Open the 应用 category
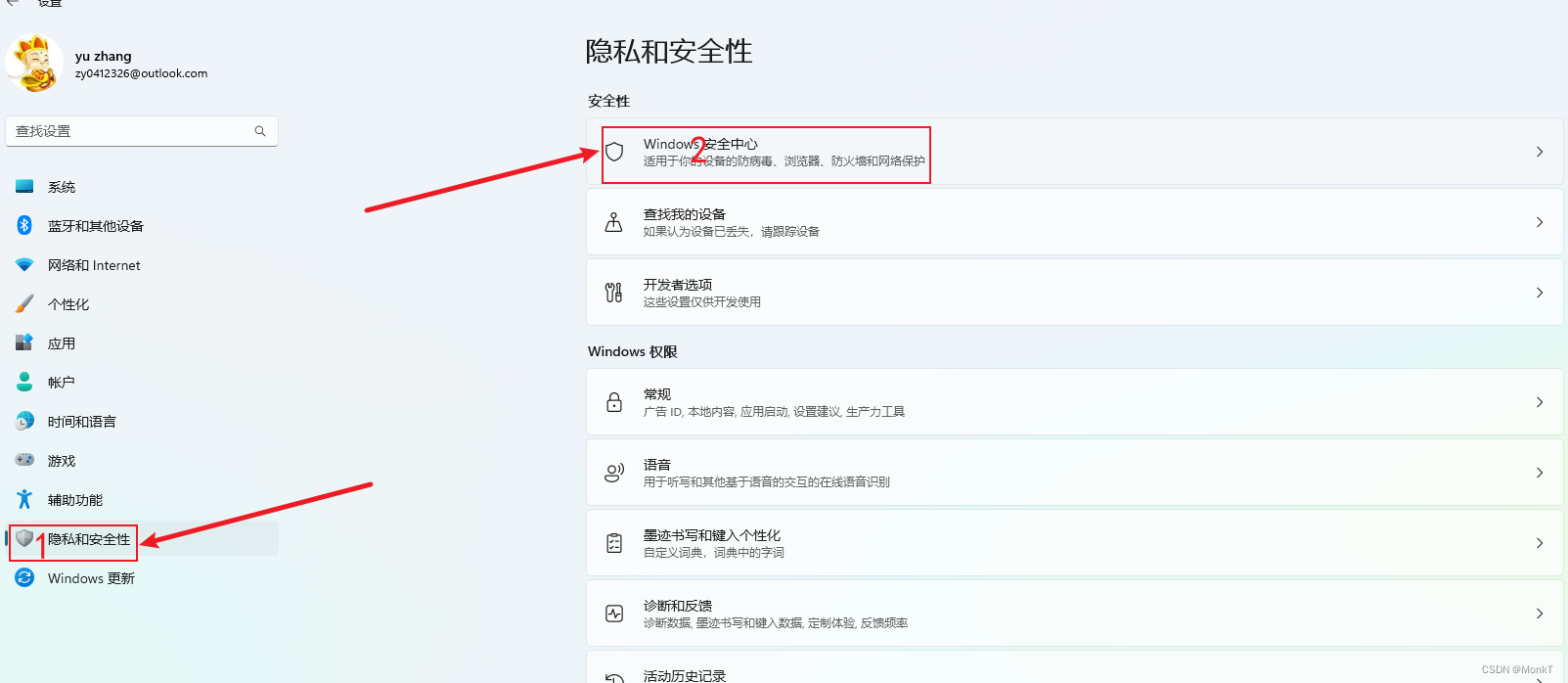Image resolution: width=1568 pixels, height=683 pixels. (142, 342)
